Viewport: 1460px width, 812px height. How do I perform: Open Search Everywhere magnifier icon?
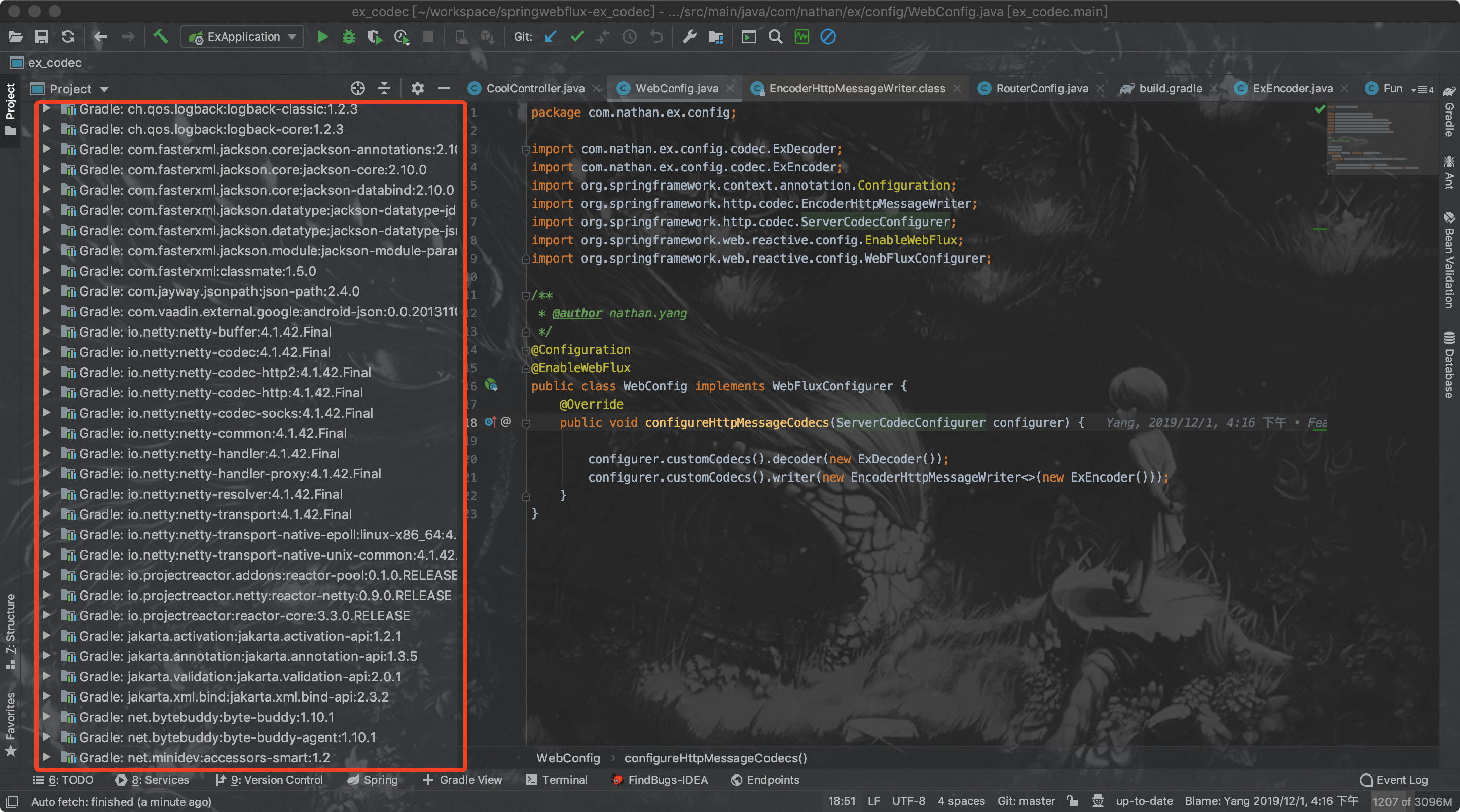point(775,37)
